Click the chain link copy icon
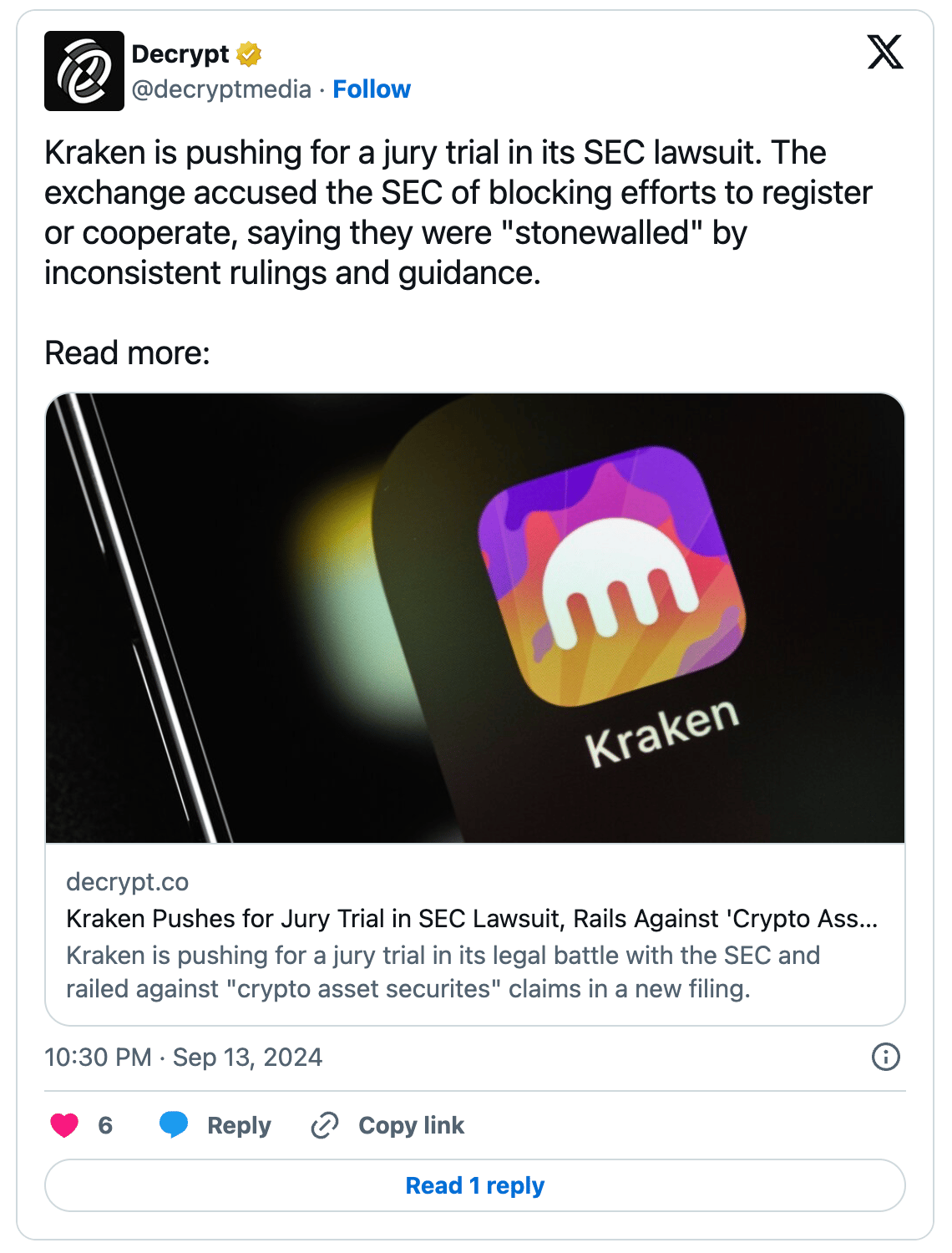952x1253 pixels. tap(324, 1126)
